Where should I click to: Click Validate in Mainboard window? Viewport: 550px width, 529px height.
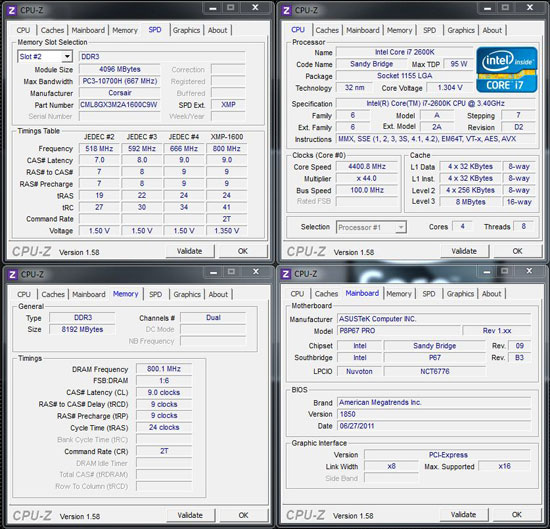(463, 515)
